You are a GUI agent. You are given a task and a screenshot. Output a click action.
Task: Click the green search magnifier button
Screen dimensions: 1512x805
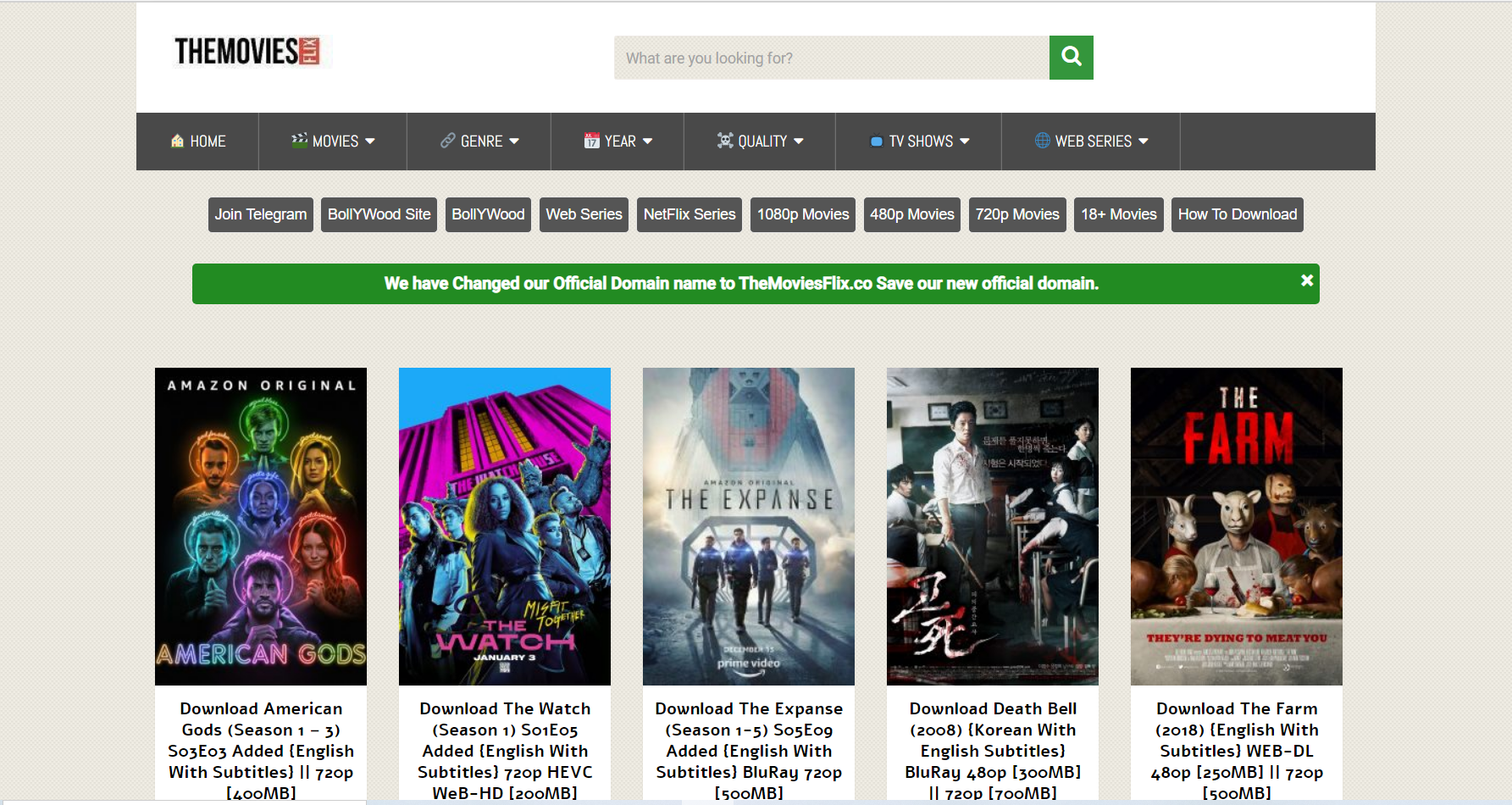coord(1071,58)
